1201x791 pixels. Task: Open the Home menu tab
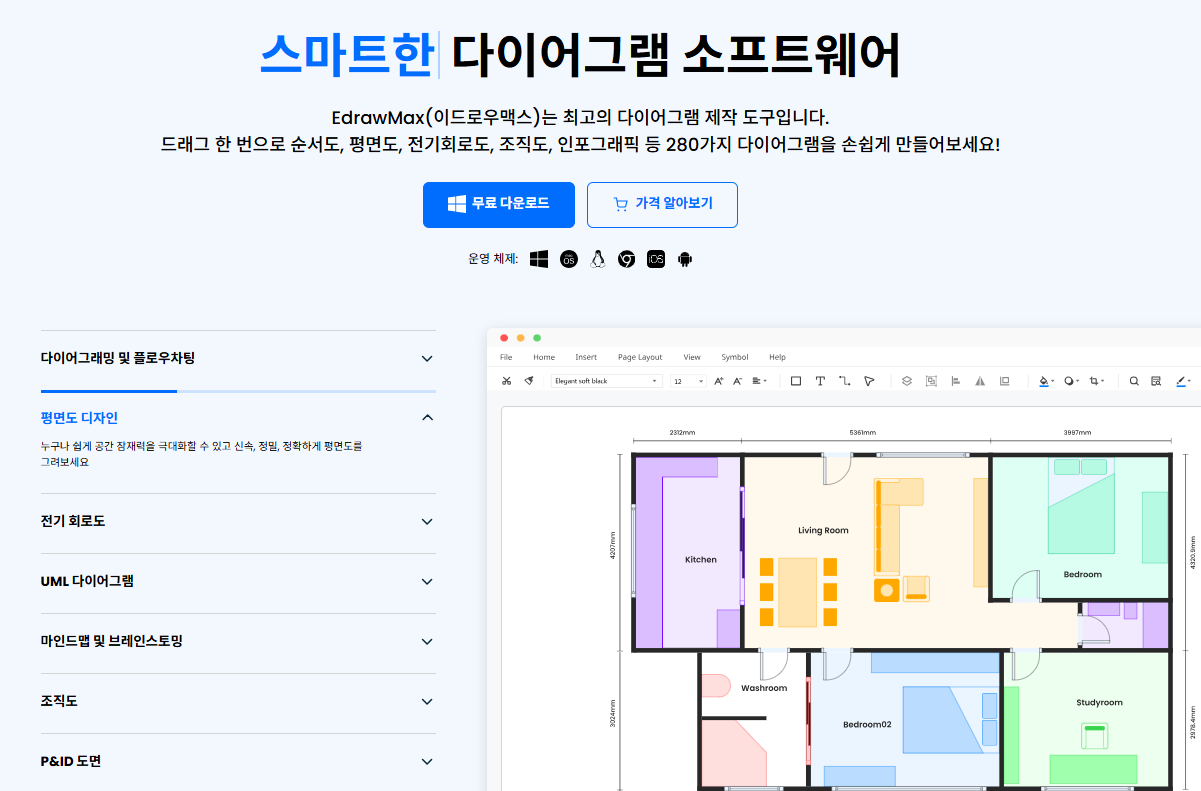(x=544, y=357)
